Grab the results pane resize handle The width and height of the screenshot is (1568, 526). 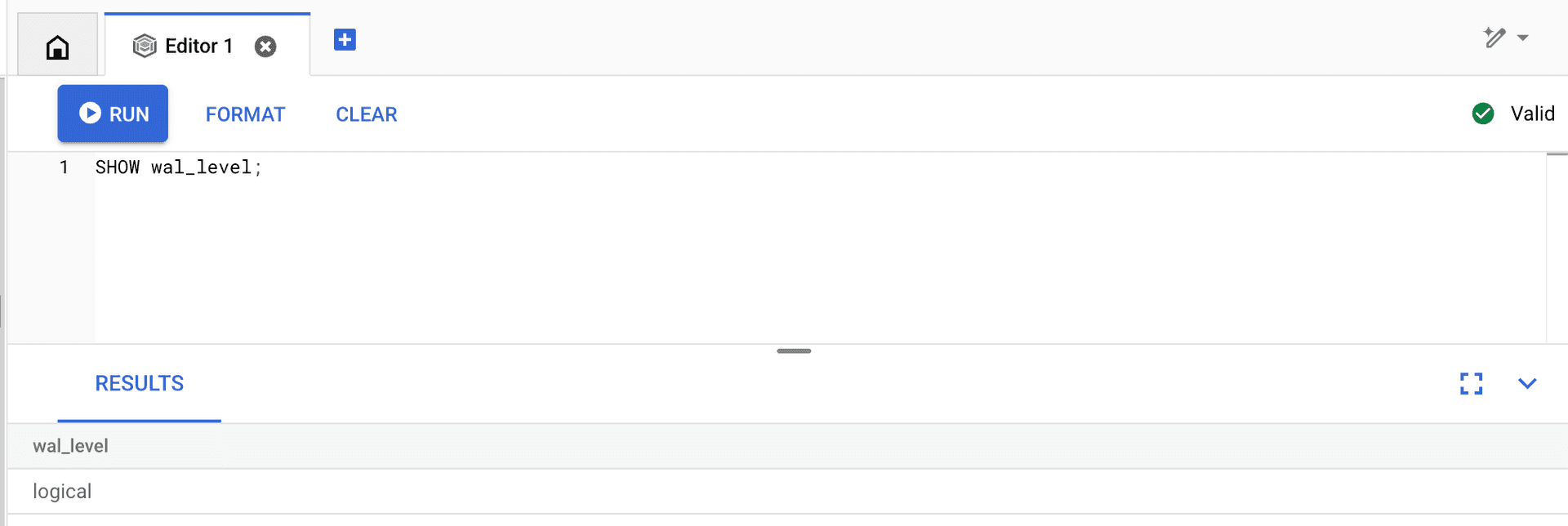click(x=794, y=351)
